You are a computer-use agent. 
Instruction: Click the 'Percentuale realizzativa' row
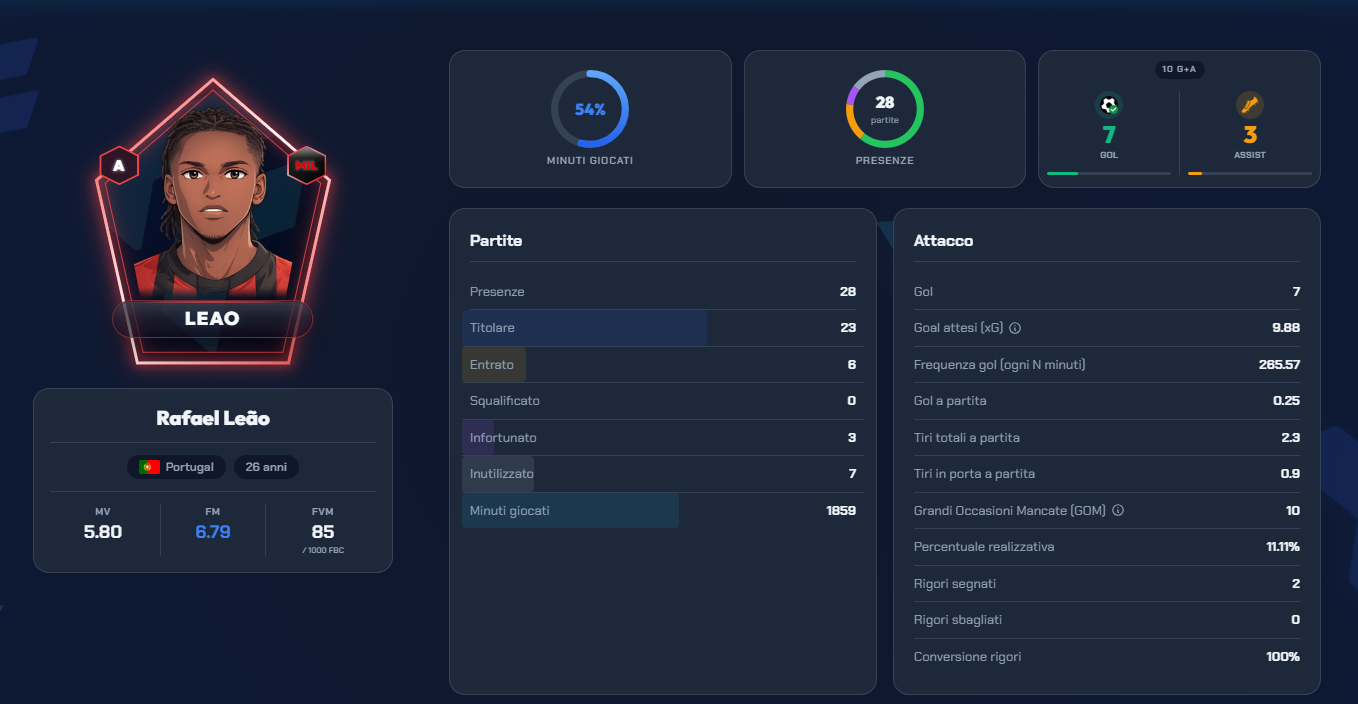(x=1107, y=547)
